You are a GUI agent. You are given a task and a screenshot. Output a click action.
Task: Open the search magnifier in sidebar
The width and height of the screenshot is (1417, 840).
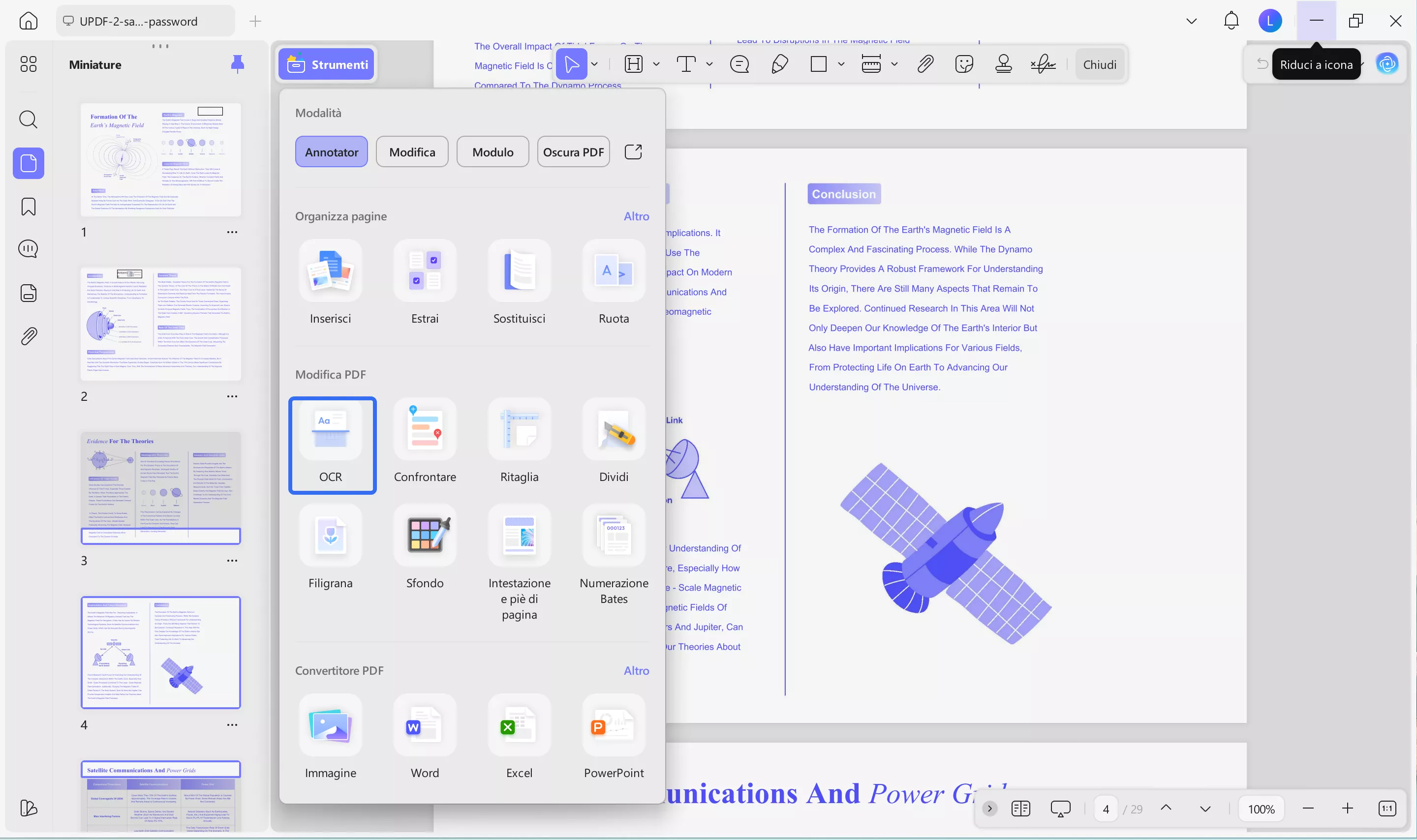tap(29, 120)
